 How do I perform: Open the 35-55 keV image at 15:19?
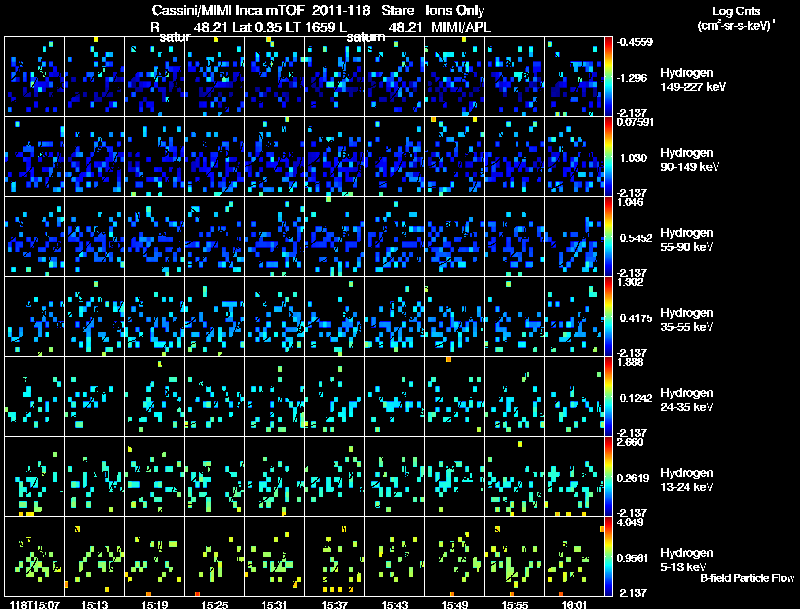155,316
